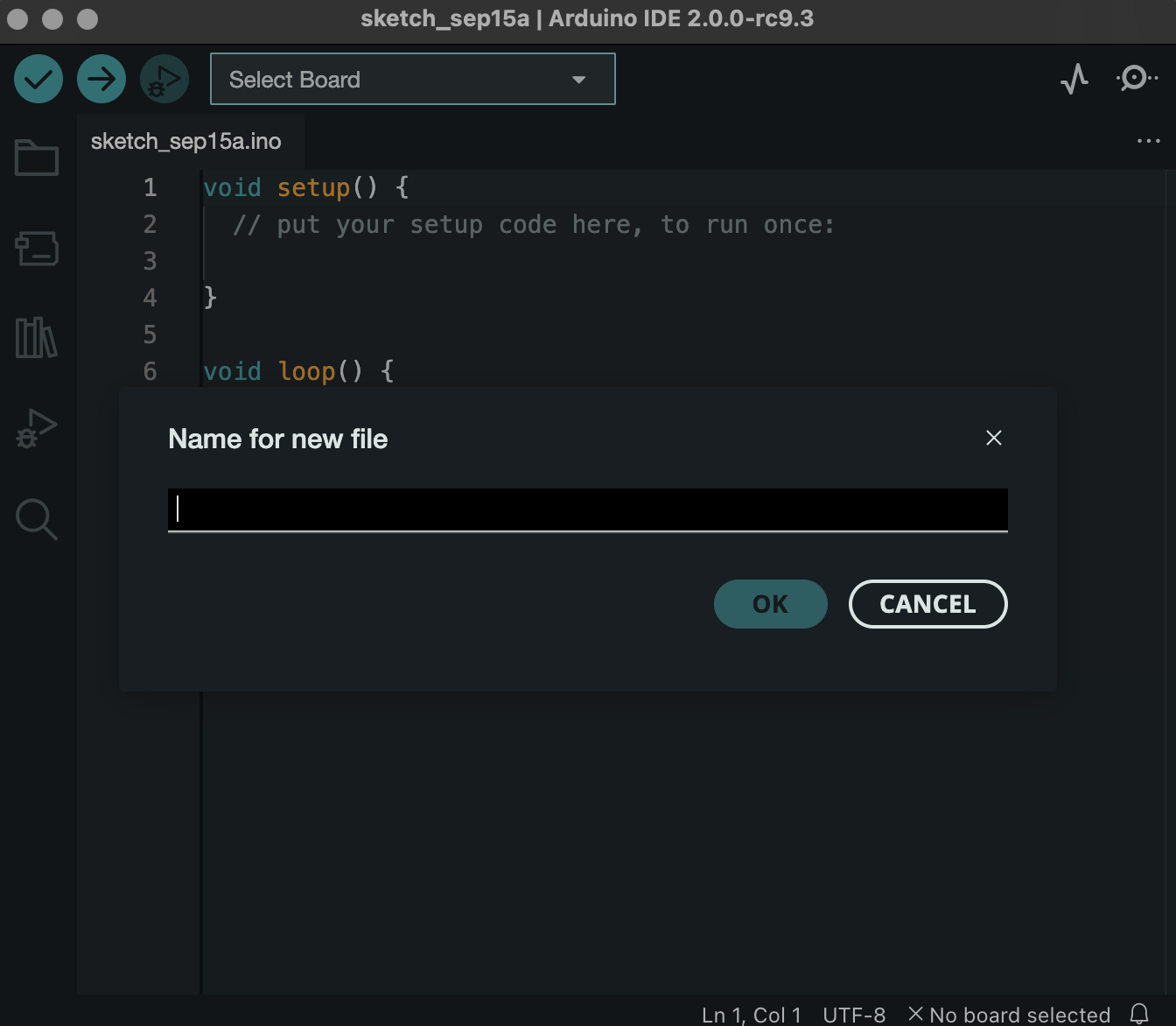Click the 'void setup() {' code line
Image resolution: width=1176 pixels, height=1026 pixels.
pyautogui.click(x=306, y=187)
